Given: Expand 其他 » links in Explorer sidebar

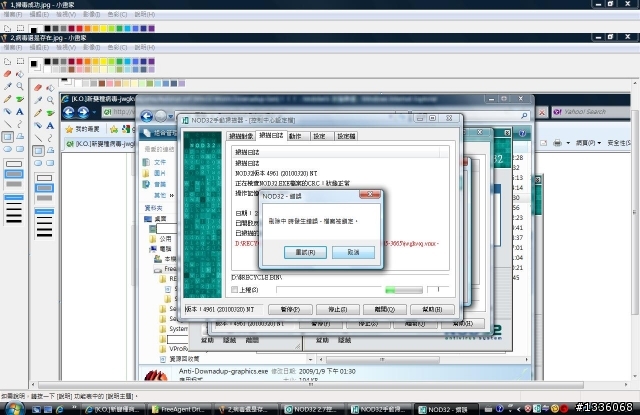Looking at the screenshot, I should point(164,195).
